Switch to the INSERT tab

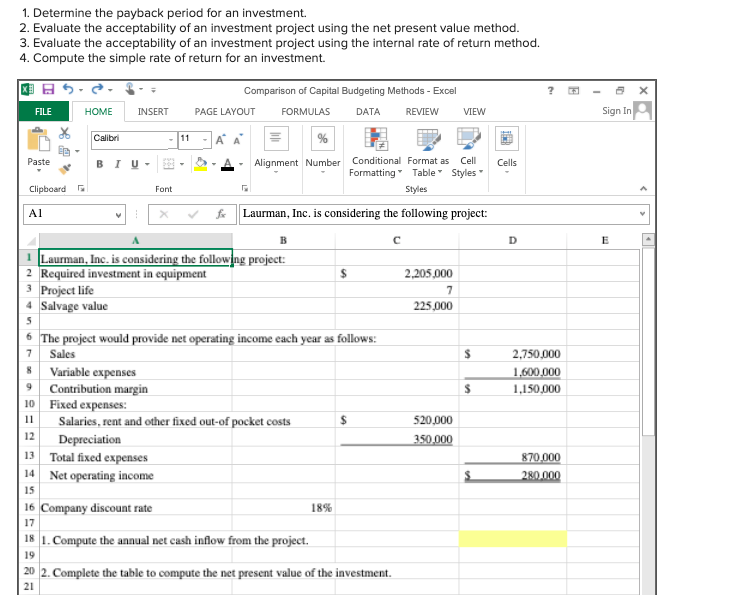153,112
